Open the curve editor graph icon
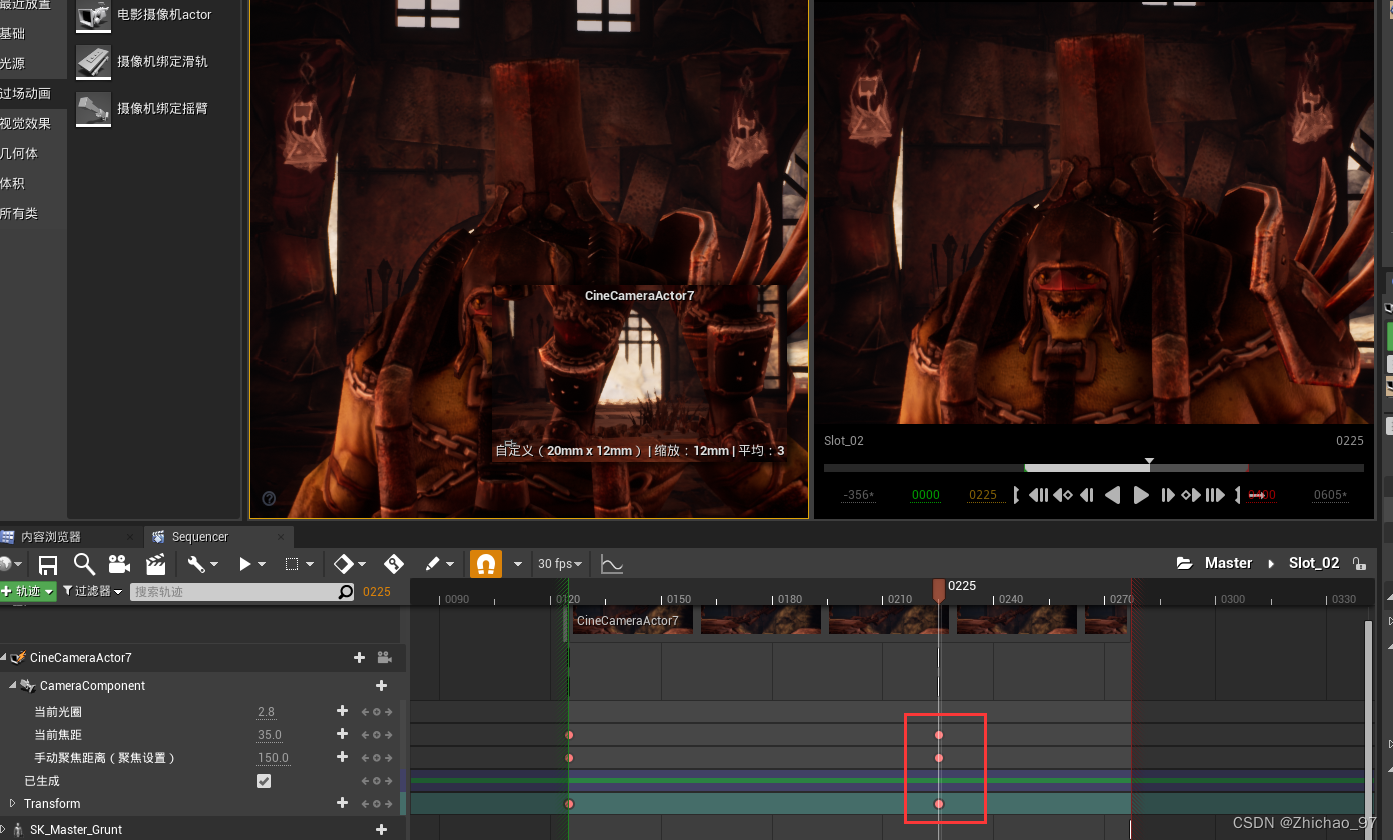Image resolution: width=1393 pixels, height=840 pixels. [x=612, y=564]
